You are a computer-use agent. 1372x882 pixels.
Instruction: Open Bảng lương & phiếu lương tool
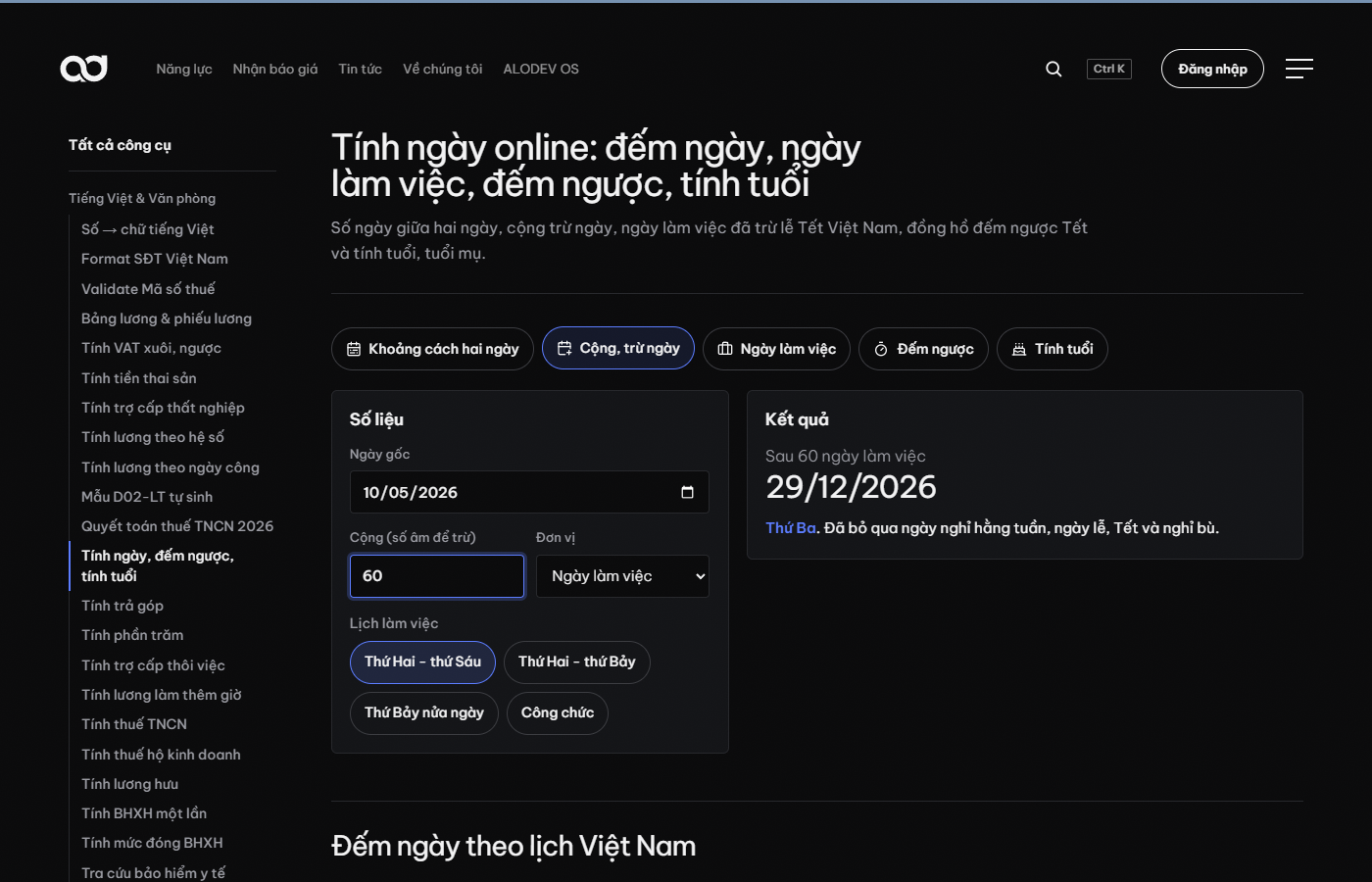[167, 318]
